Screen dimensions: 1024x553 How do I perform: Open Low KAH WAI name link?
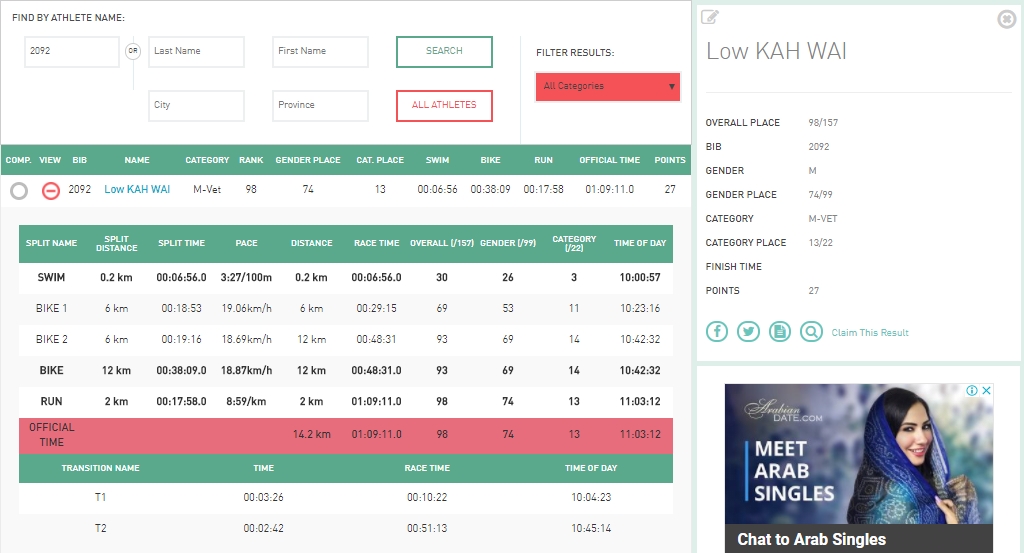137,189
